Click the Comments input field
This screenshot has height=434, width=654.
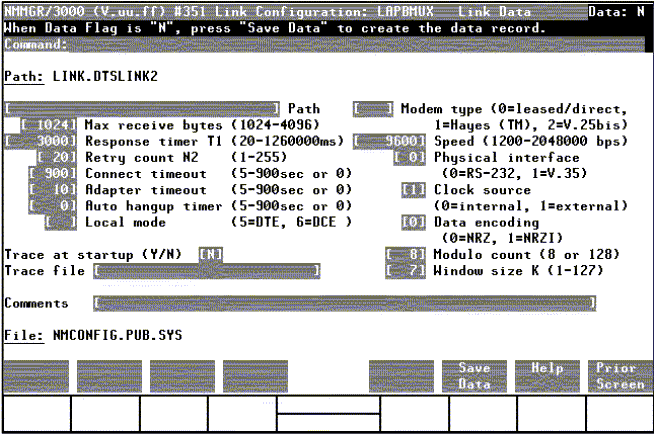point(345,304)
